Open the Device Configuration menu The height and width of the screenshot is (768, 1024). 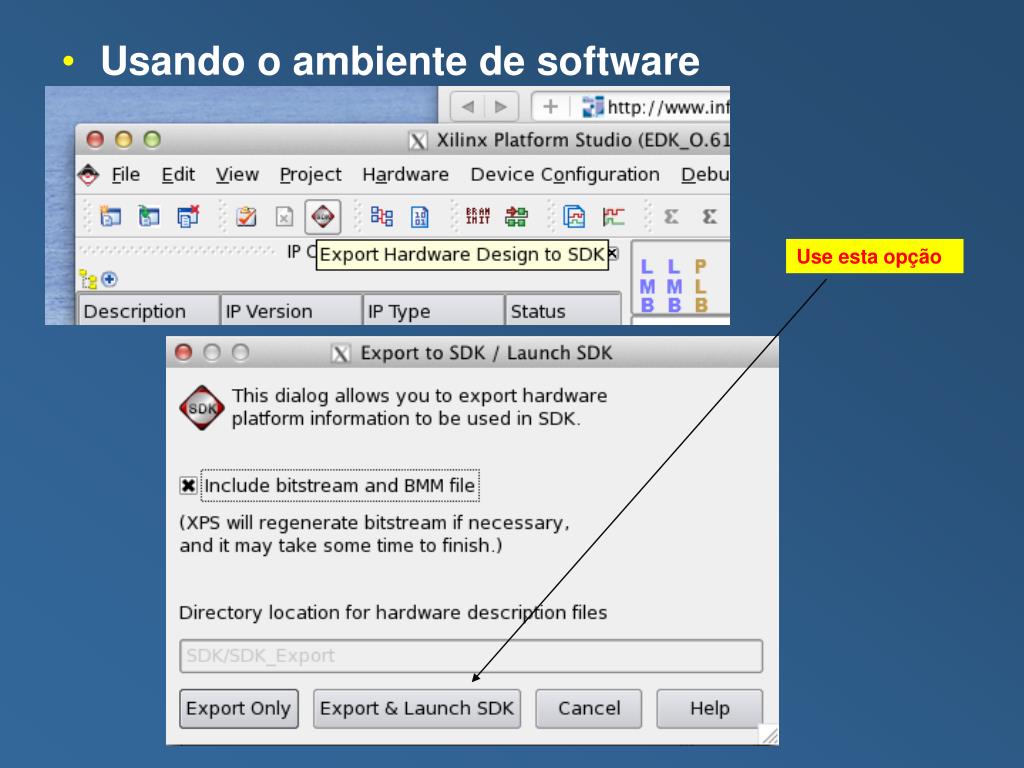coord(565,174)
